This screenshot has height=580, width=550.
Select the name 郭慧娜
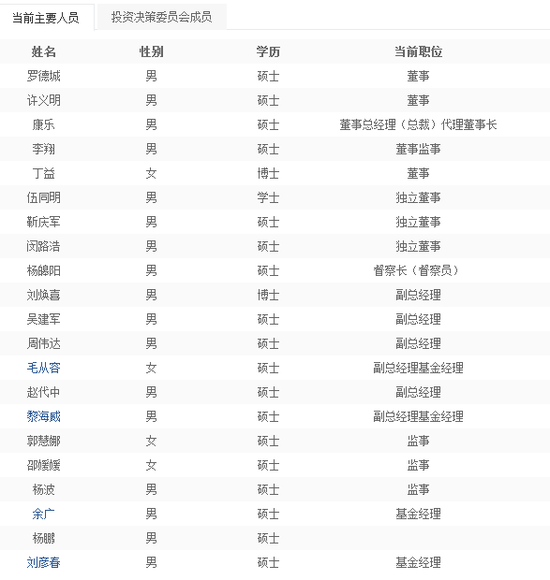tap(44, 441)
